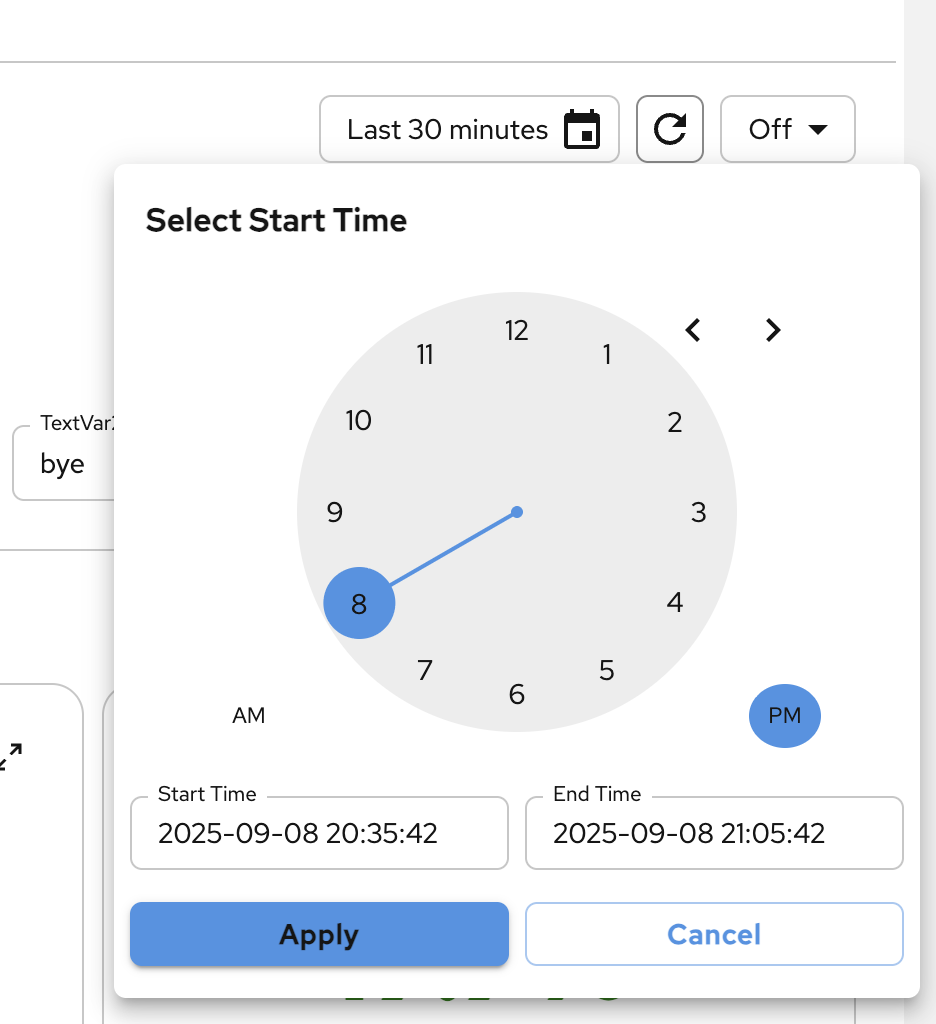936x1024 pixels.
Task: Click the TextVar field containing bye
Action: coord(62,464)
